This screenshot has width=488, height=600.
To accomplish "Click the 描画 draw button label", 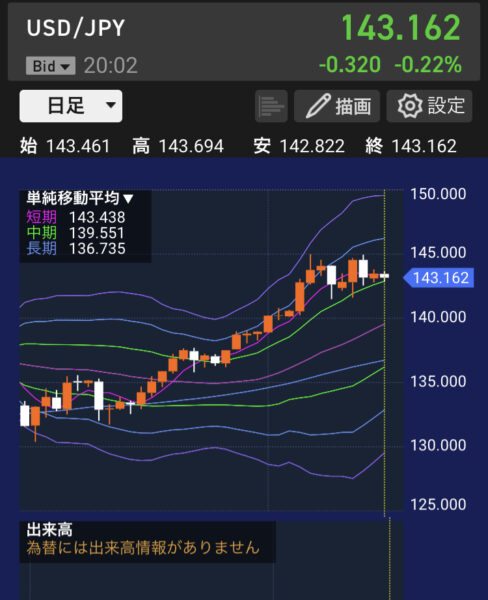I will pos(353,106).
